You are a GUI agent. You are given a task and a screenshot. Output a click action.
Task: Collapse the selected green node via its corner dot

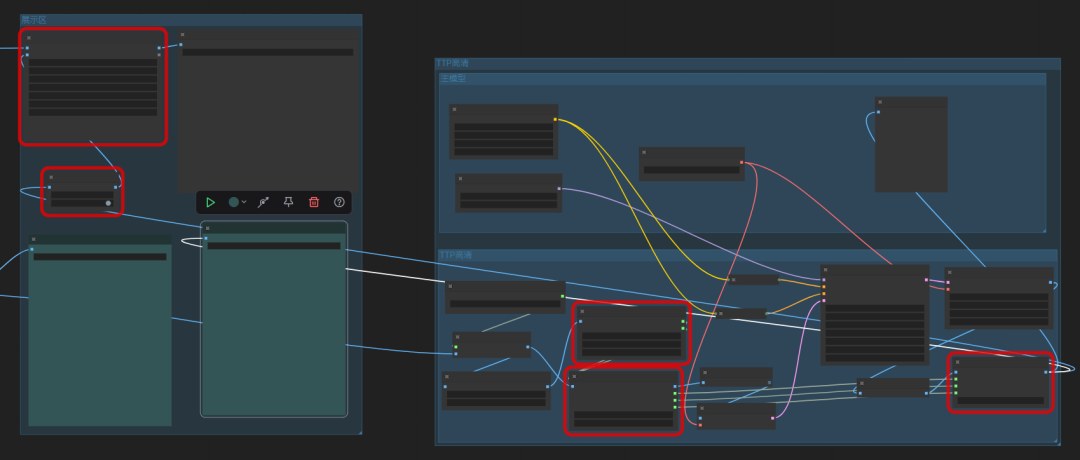point(207,228)
